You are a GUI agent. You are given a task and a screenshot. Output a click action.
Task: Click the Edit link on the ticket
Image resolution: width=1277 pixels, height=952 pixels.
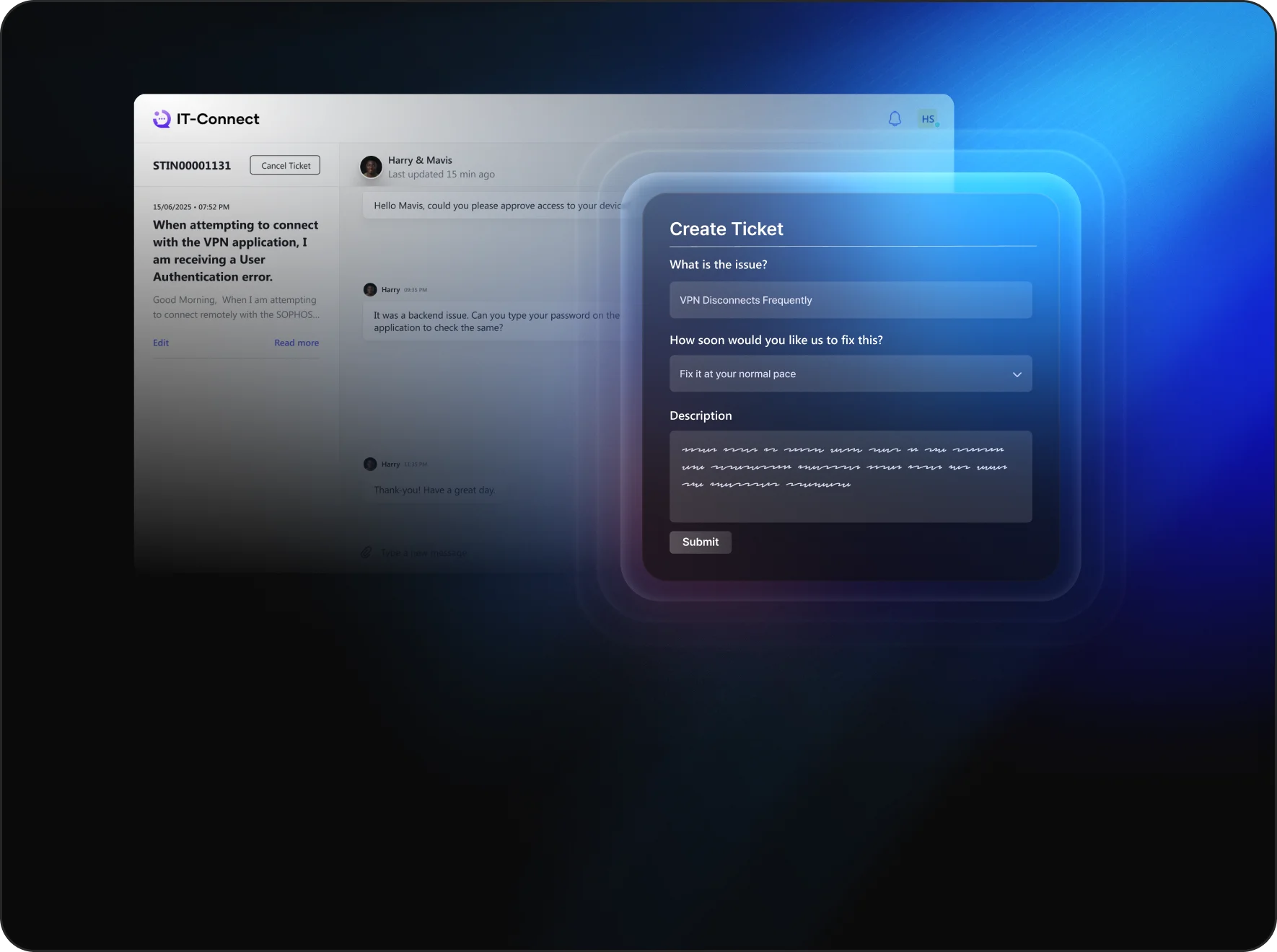pos(161,343)
